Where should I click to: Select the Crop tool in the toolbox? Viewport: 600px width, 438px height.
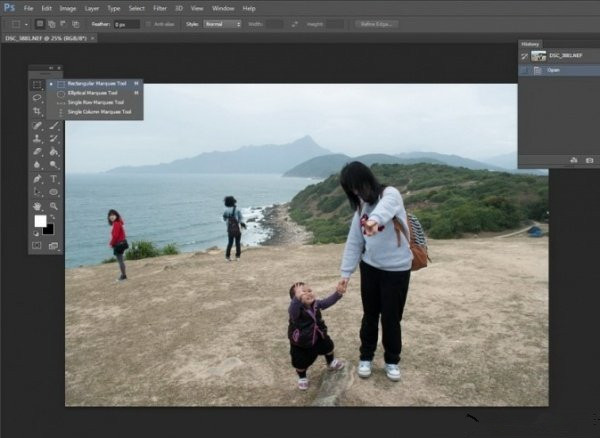point(37,111)
